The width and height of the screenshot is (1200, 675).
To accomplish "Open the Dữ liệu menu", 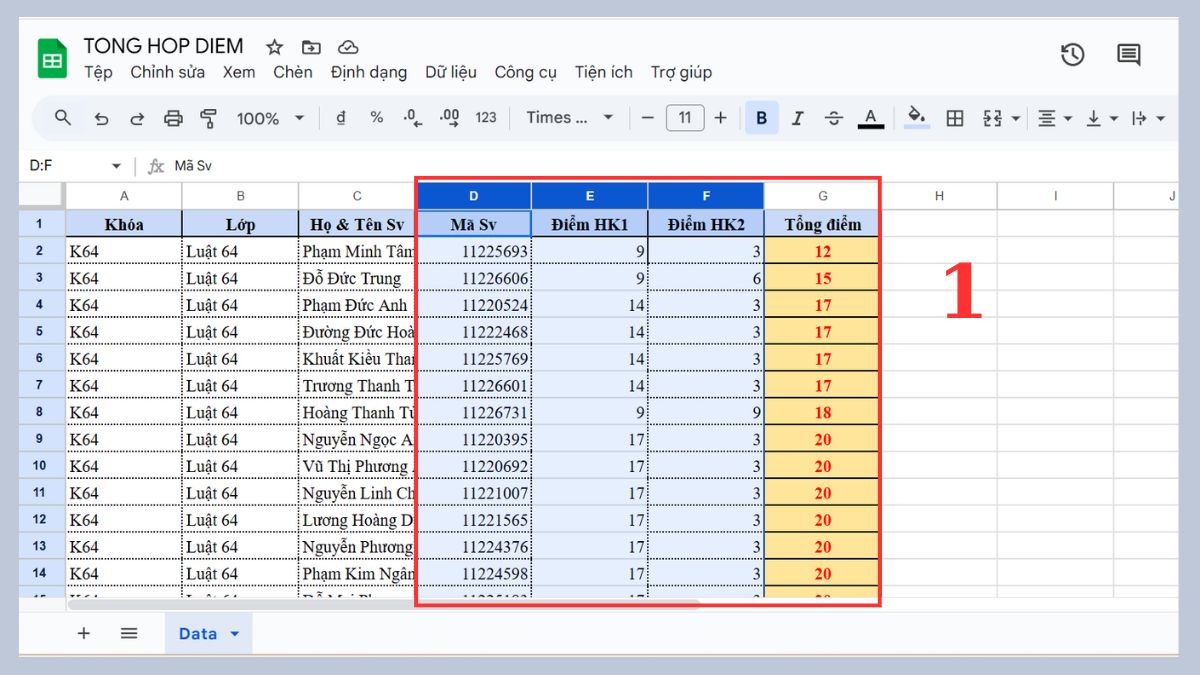I will click(451, 72).
